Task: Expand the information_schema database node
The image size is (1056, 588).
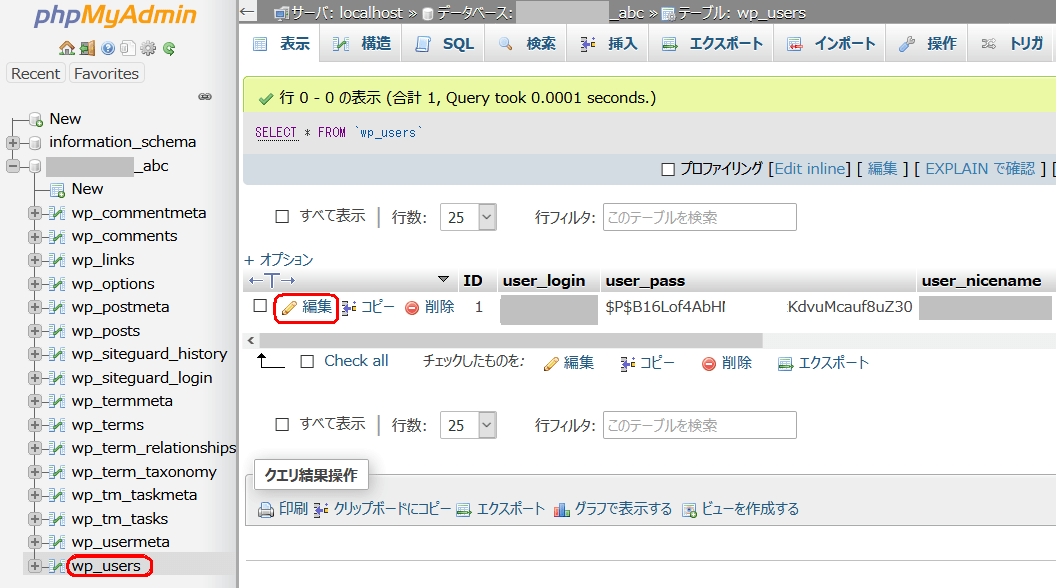Action: (12, 142)
